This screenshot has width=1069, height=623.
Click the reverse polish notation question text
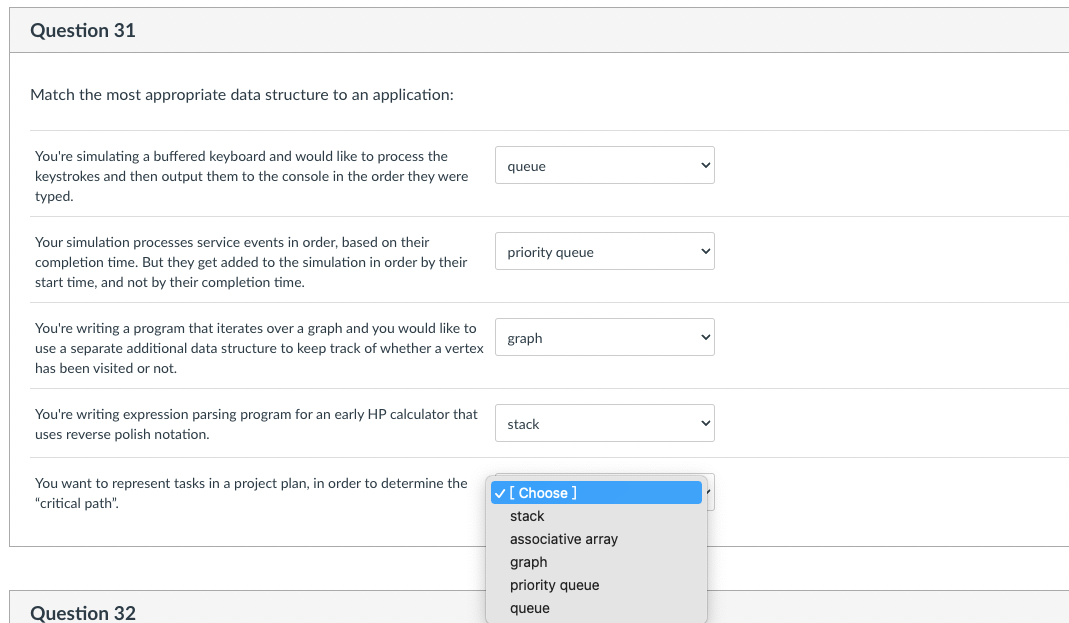coord(256,424)
